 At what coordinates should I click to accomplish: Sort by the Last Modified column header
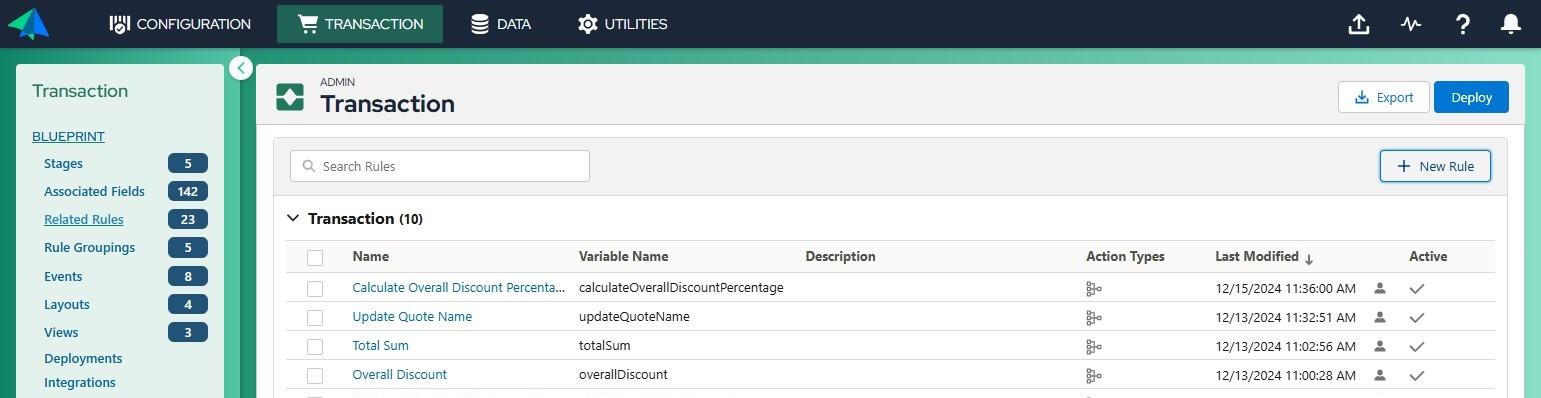1264,257
